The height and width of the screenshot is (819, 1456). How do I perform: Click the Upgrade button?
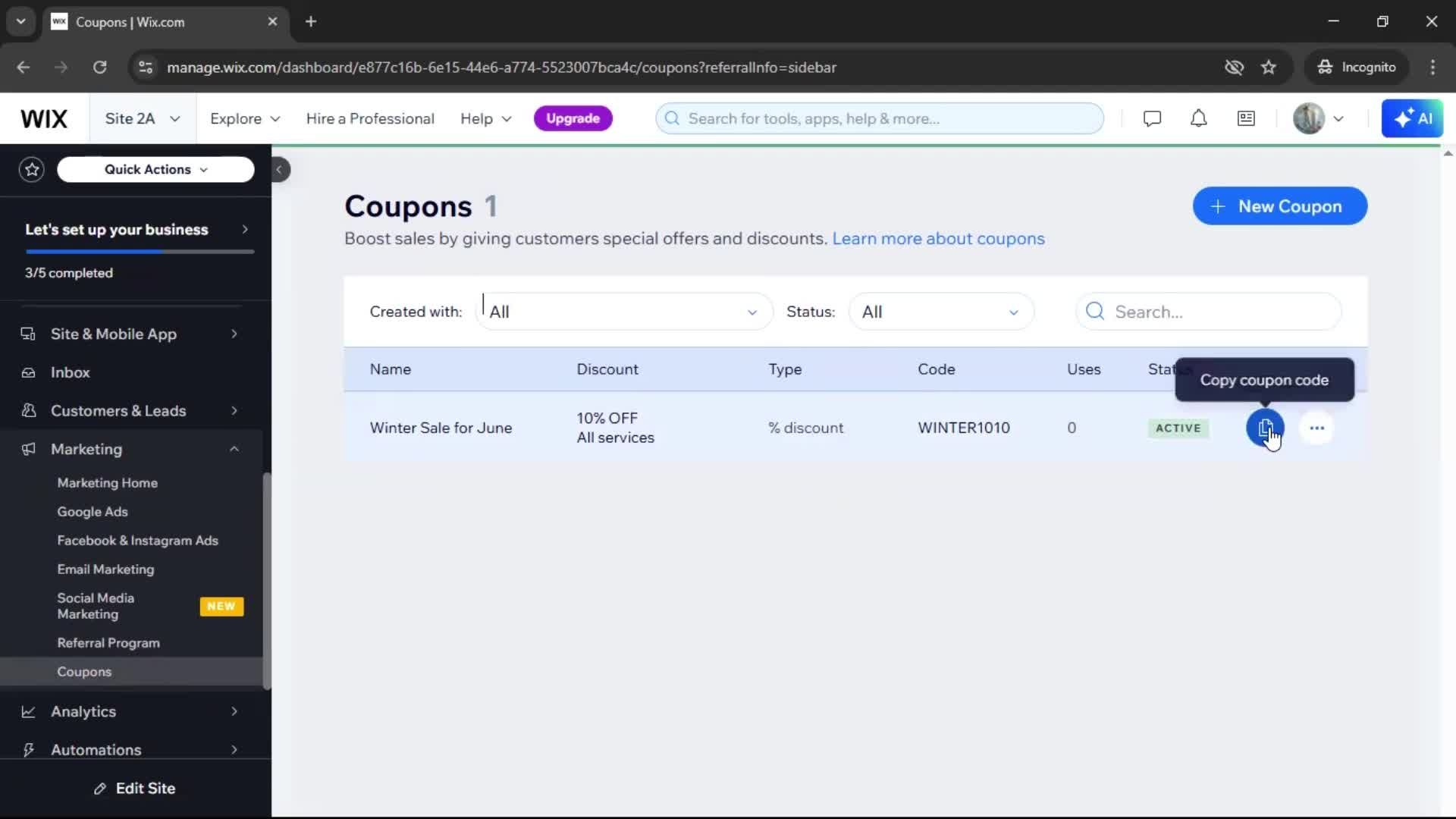click(573, 118)
